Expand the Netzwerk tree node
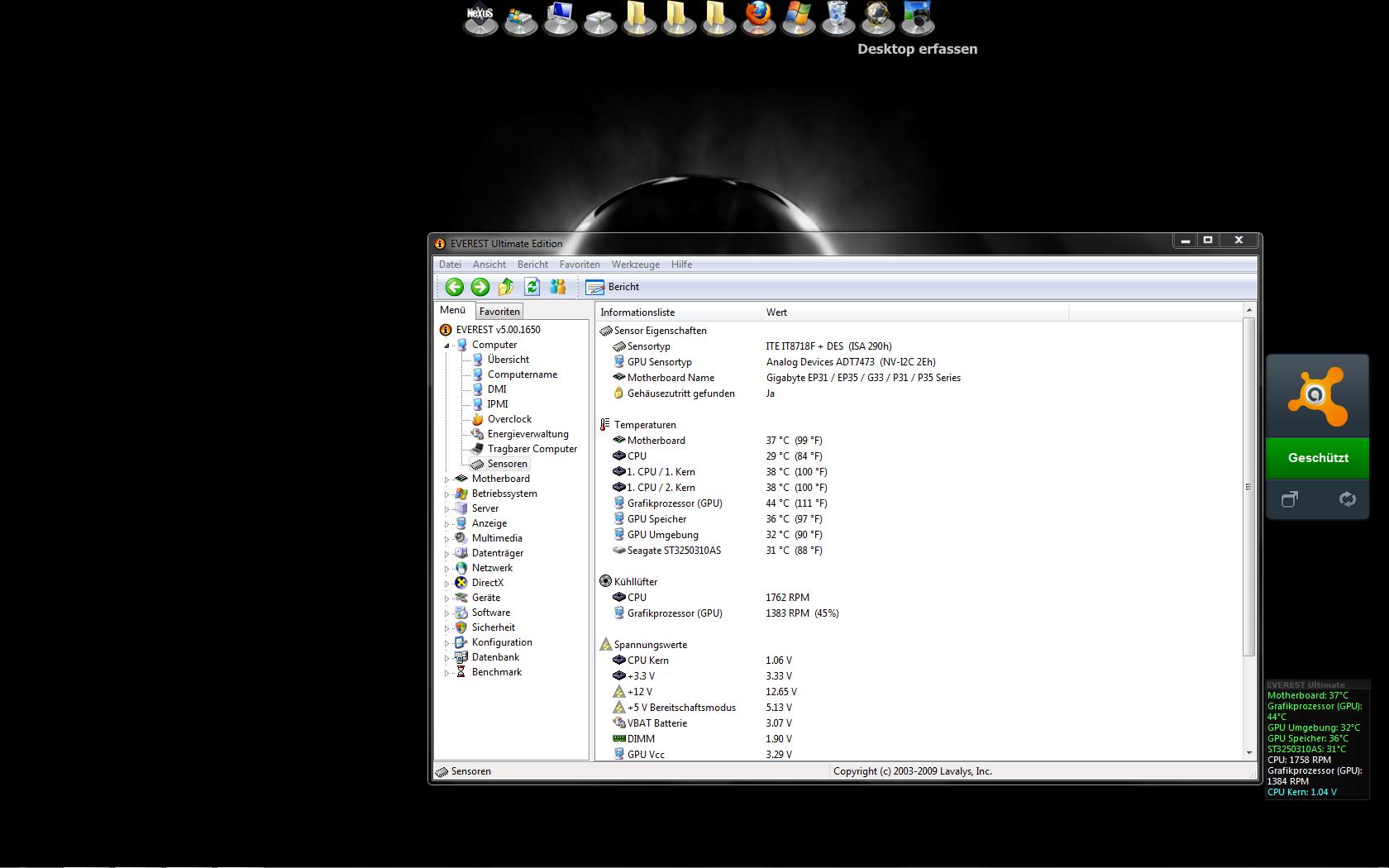 (x=447, y=569)
